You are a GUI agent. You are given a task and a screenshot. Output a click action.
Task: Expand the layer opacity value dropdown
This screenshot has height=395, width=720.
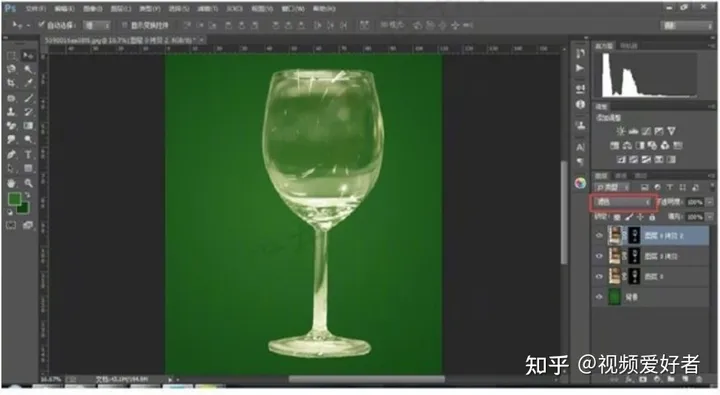[x=709, y=202]
